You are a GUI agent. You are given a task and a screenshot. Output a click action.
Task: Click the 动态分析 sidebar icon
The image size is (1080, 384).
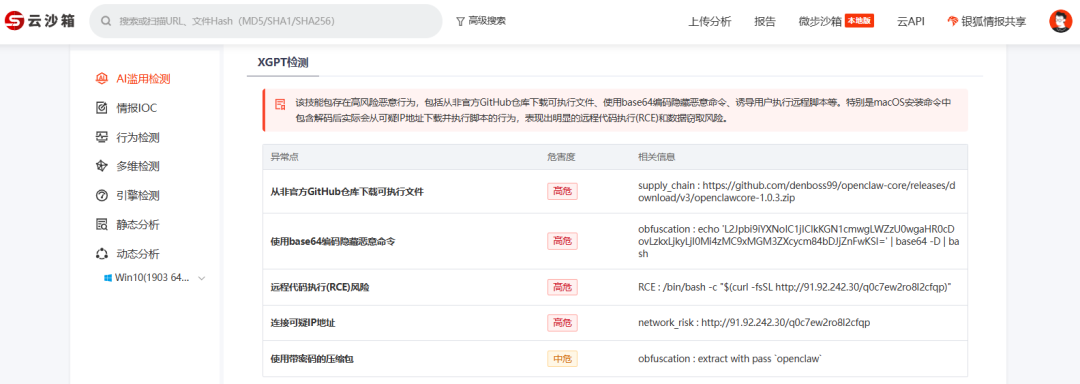pos(101,254)
